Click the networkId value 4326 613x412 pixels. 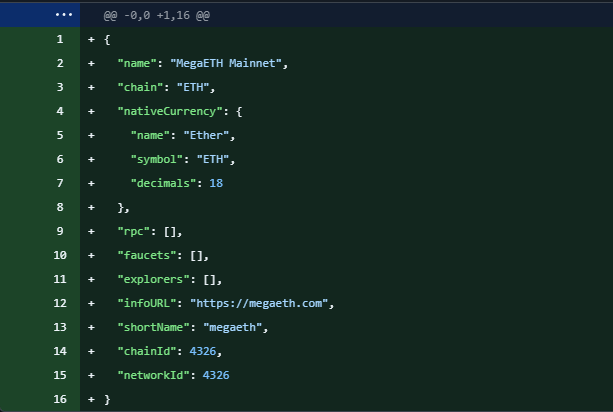(216, 375)
